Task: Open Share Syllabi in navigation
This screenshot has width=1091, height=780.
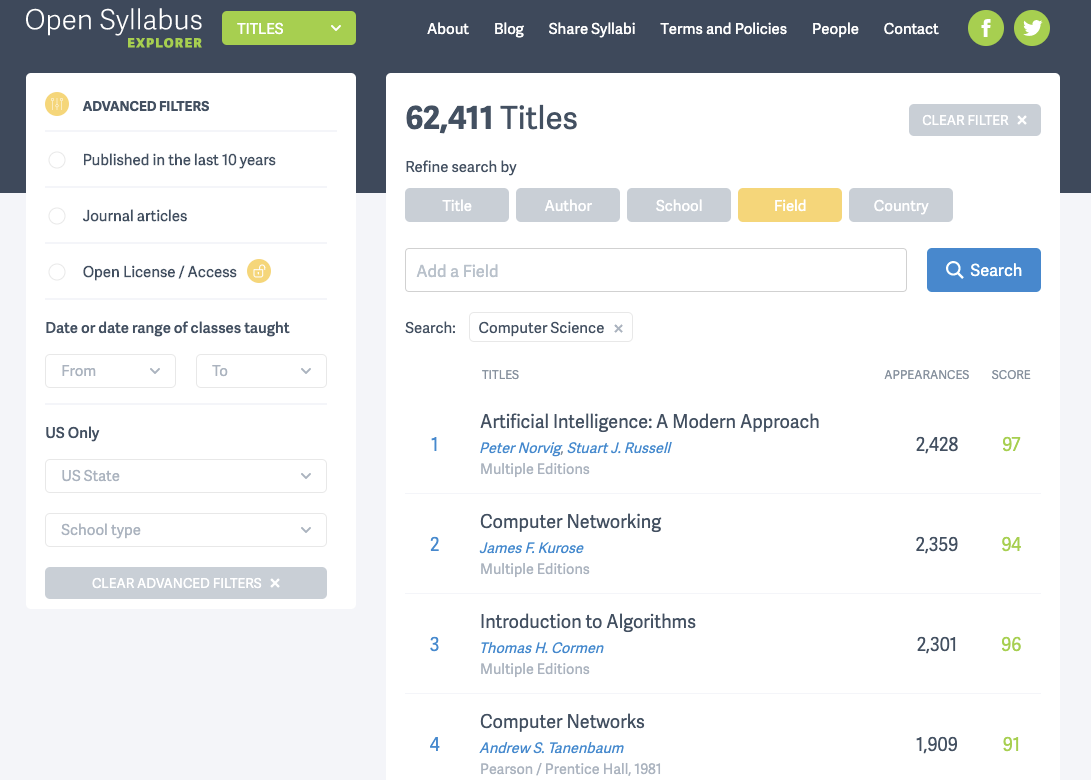Action: coord(591,29)
